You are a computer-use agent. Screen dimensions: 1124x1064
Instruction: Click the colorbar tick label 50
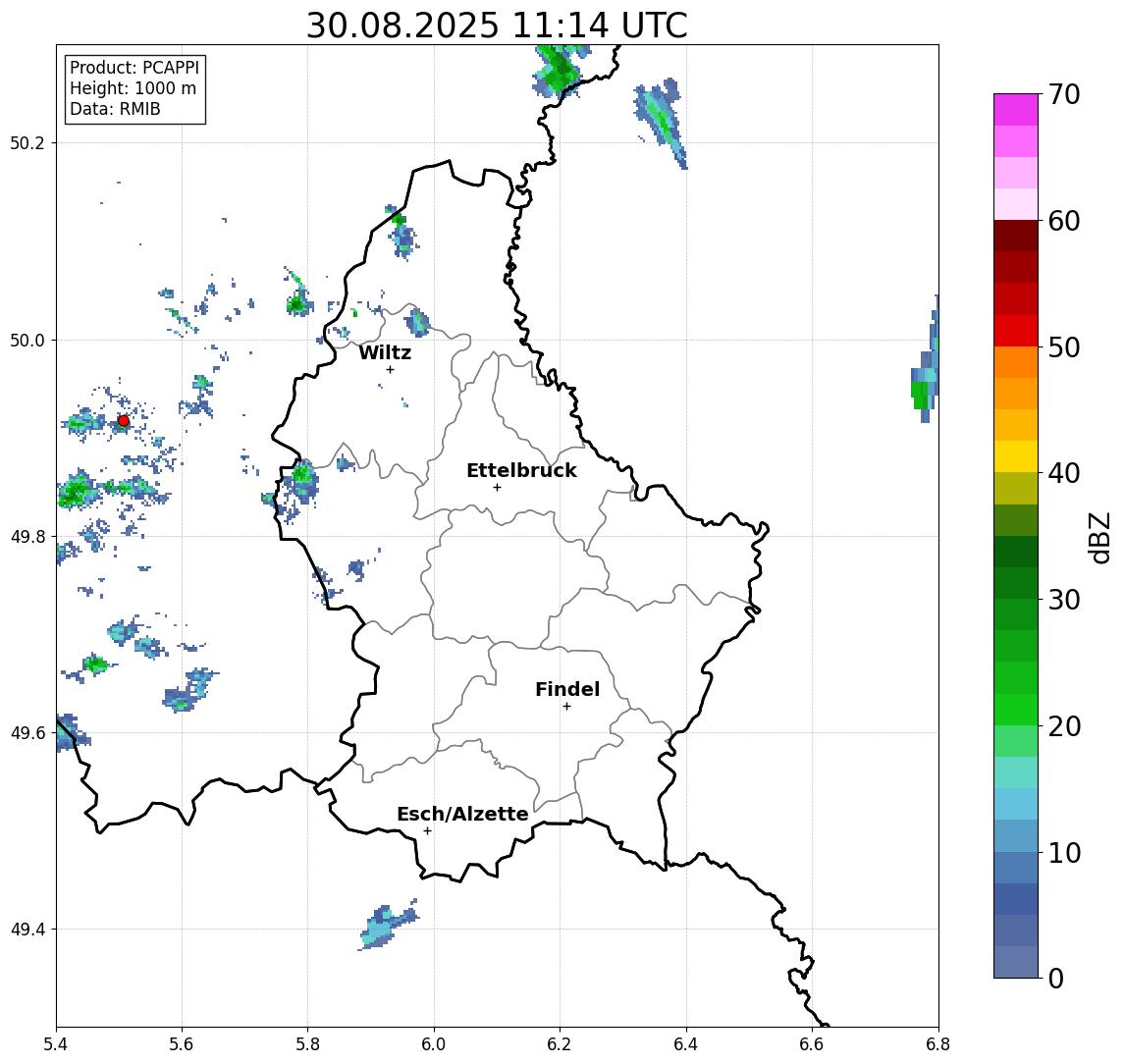pos(1064,347)
